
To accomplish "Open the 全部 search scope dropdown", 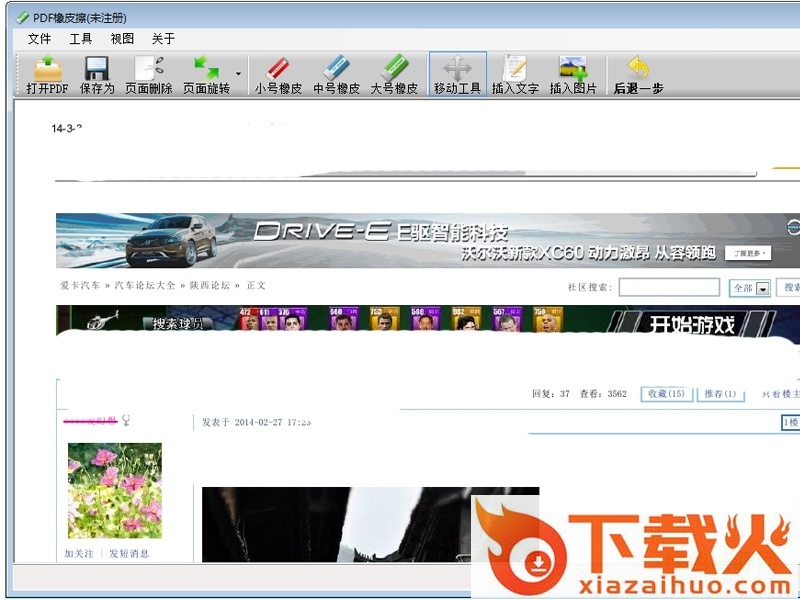I will (749, 288).
